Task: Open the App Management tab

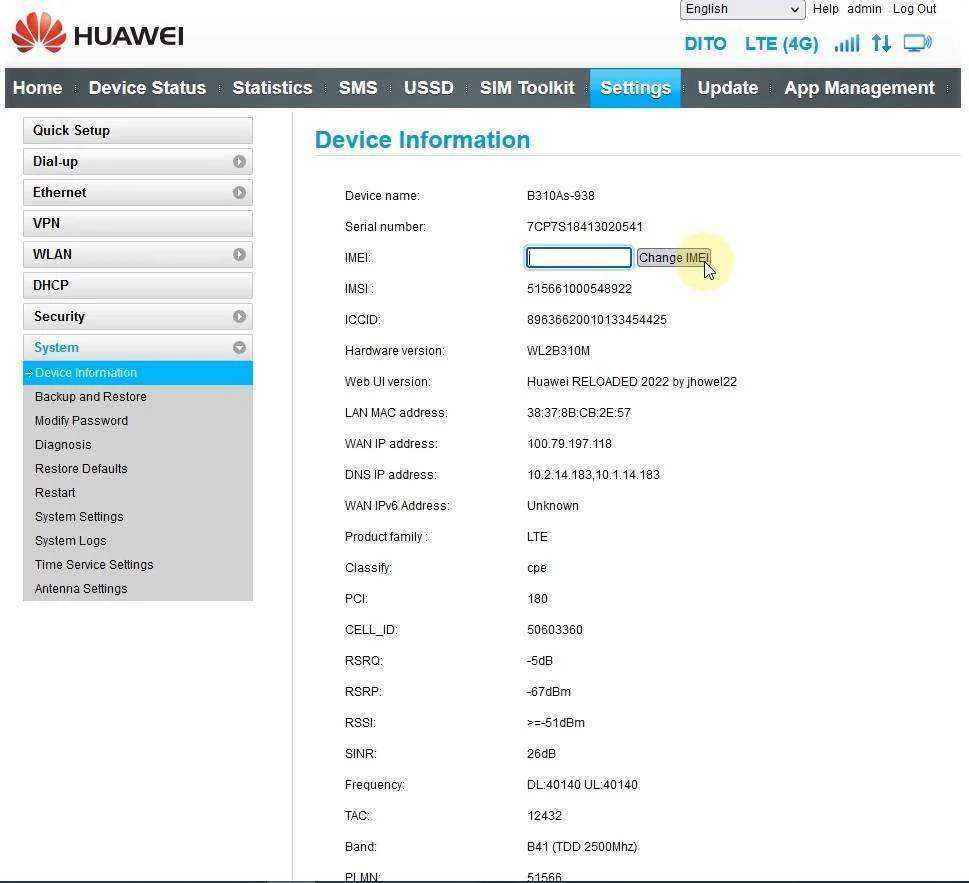Action: pyautogui.click(x=859, y=88)
